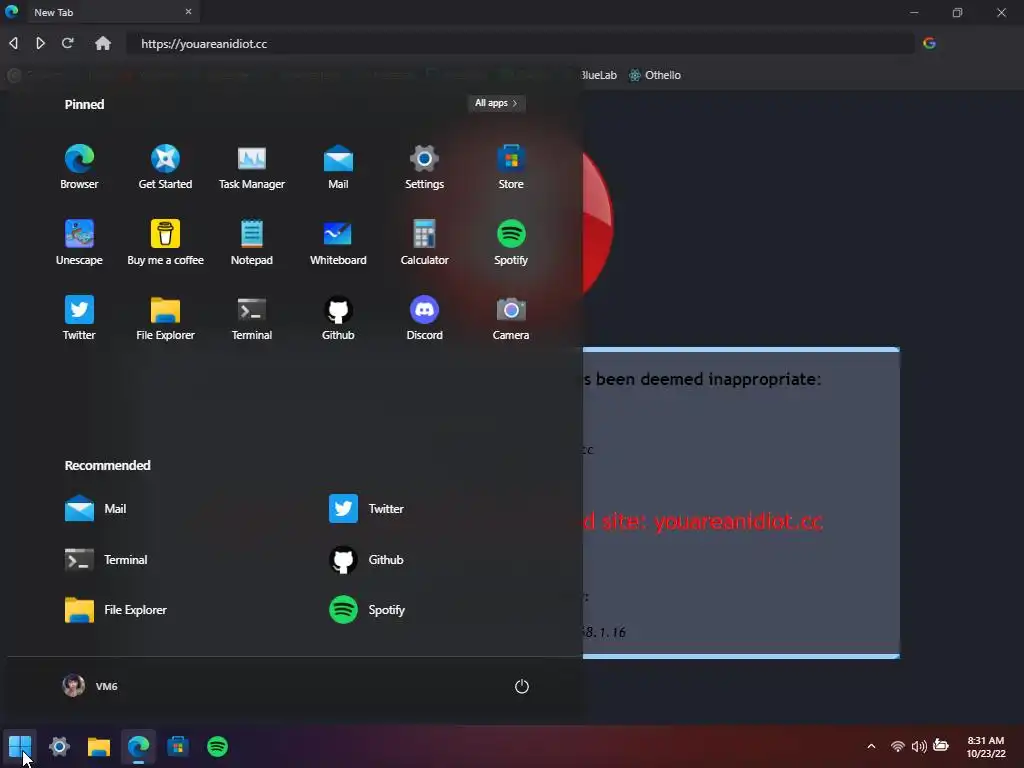Click the address bar URL field
The image size is (1024, 768).
click(x=520, y=44)
